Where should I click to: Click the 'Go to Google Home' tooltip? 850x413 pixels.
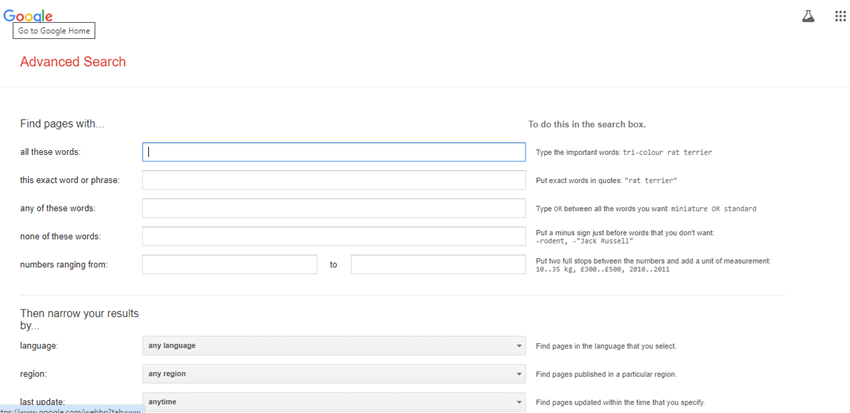pos(53,31)
